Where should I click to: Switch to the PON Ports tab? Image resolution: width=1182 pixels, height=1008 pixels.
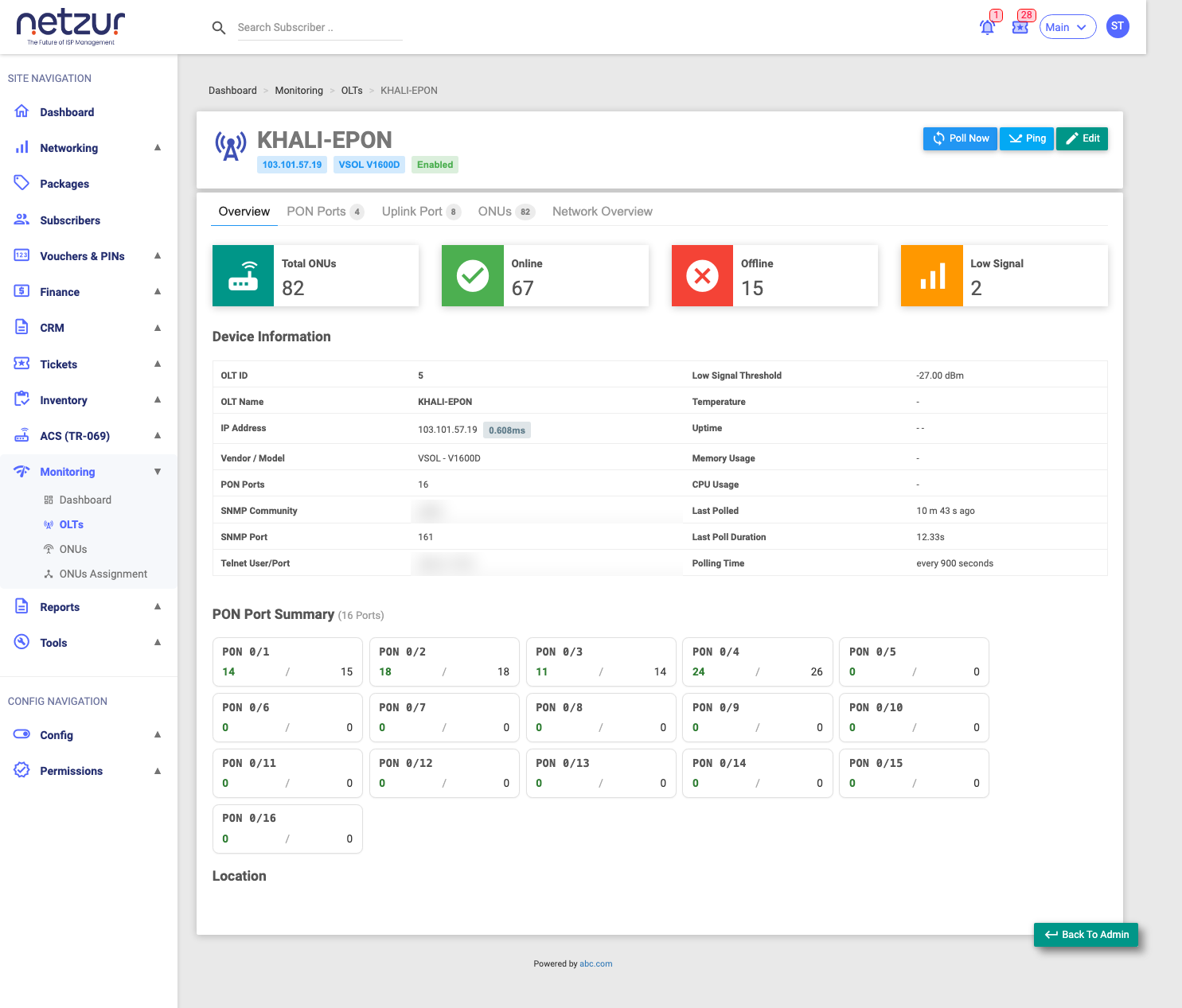(x=325, y=212)
